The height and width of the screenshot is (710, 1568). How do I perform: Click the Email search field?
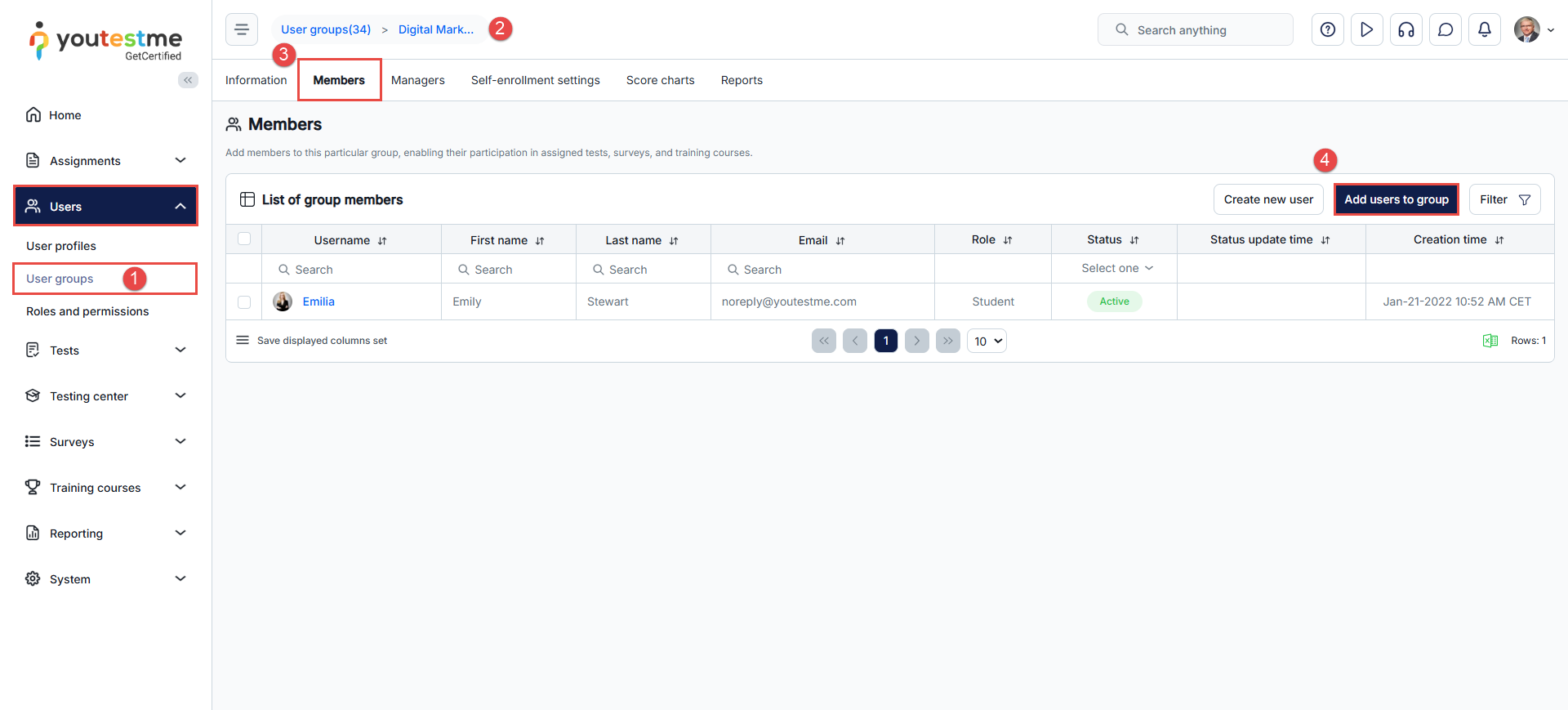click(825, 270)
